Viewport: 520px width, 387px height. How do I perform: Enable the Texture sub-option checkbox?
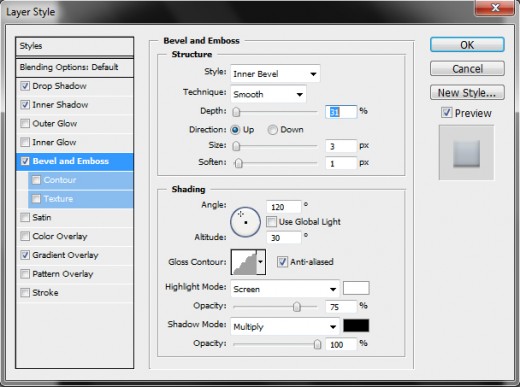coord(36,199)
